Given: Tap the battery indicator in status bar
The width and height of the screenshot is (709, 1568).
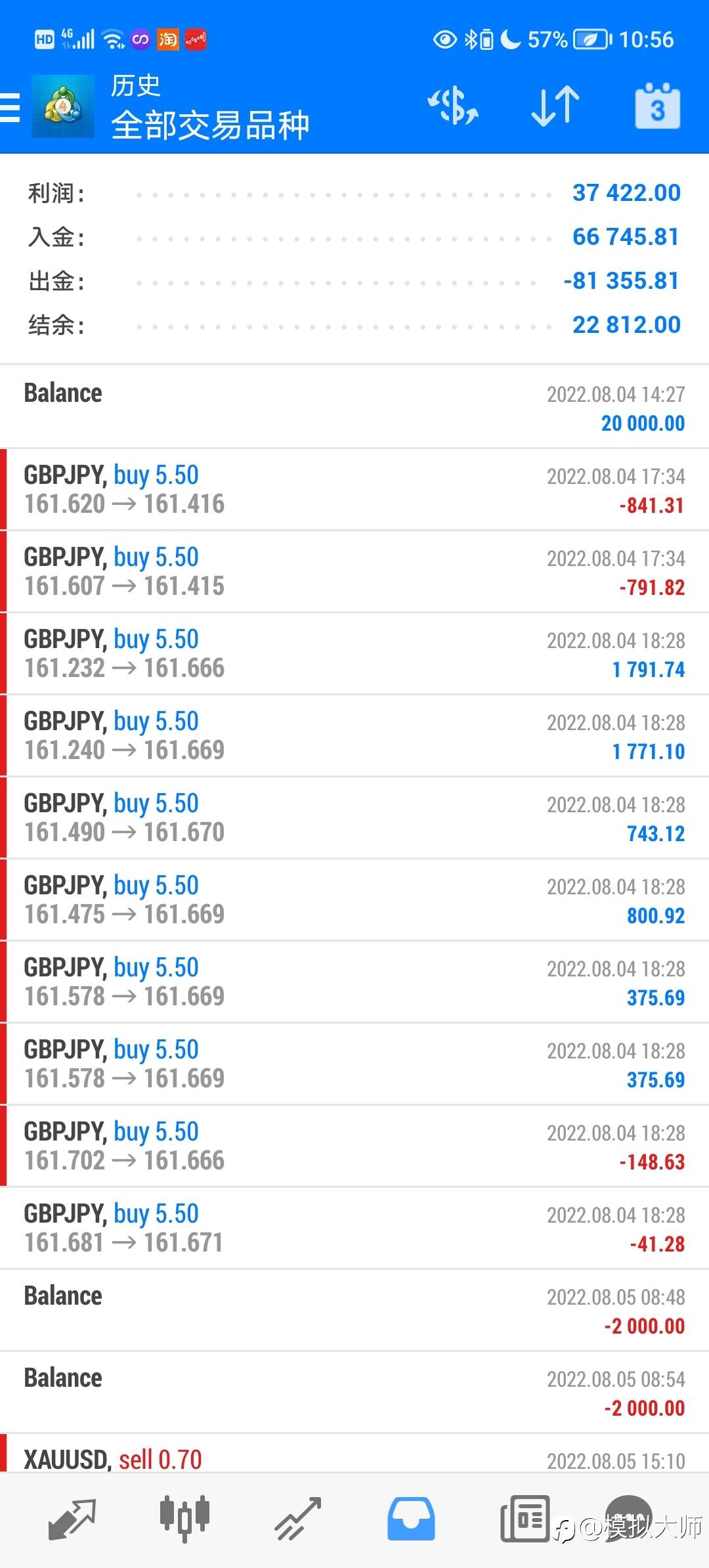Looking at the screenshot, I should (593, 39).
